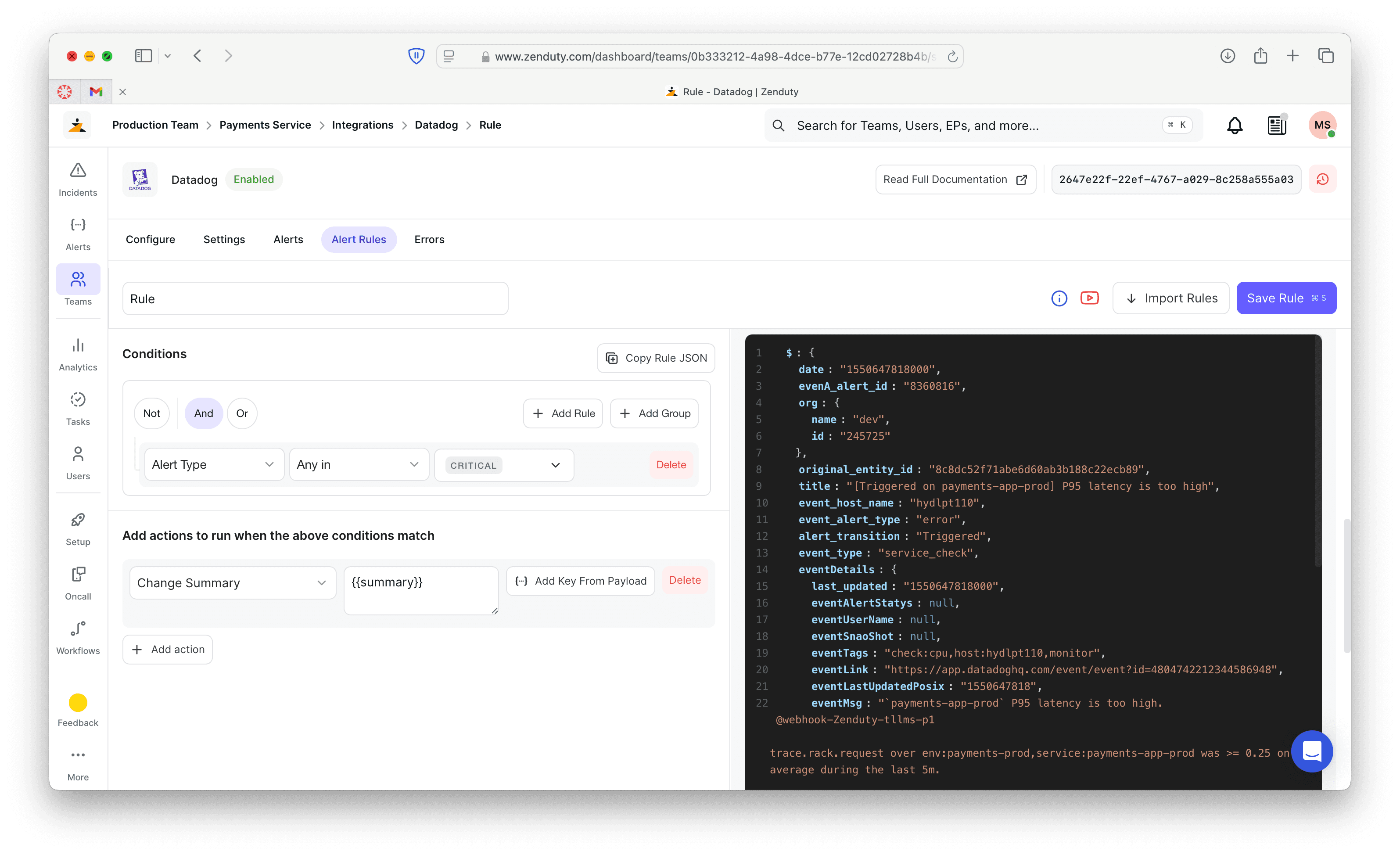The height and width of the screenshot is (855, 1400).
Task: Open the YouTube tutorial video icon
Action: pos(1089,298)
